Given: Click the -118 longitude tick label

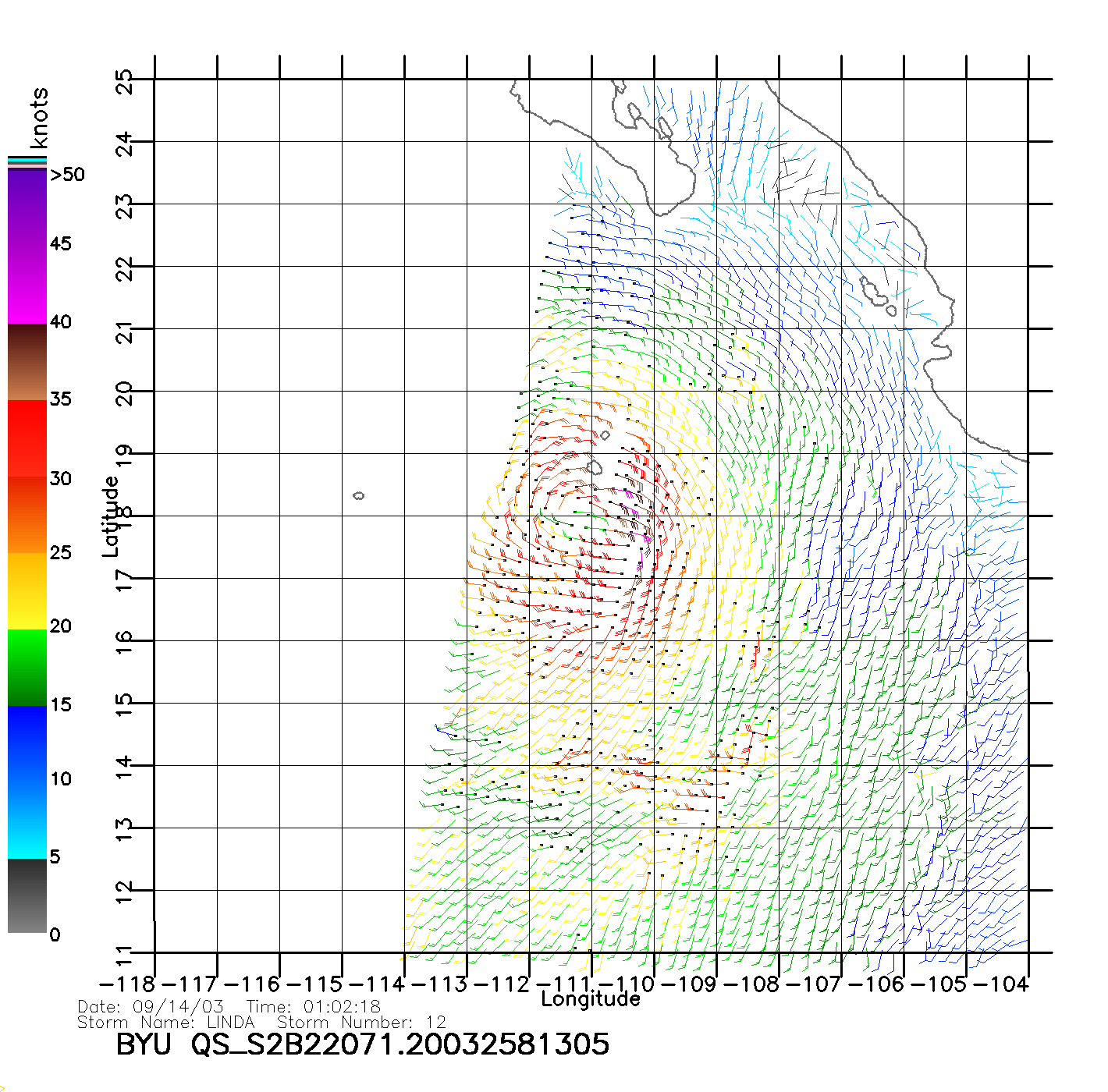Looking at the screenshot, I should [x=128, y=984].
